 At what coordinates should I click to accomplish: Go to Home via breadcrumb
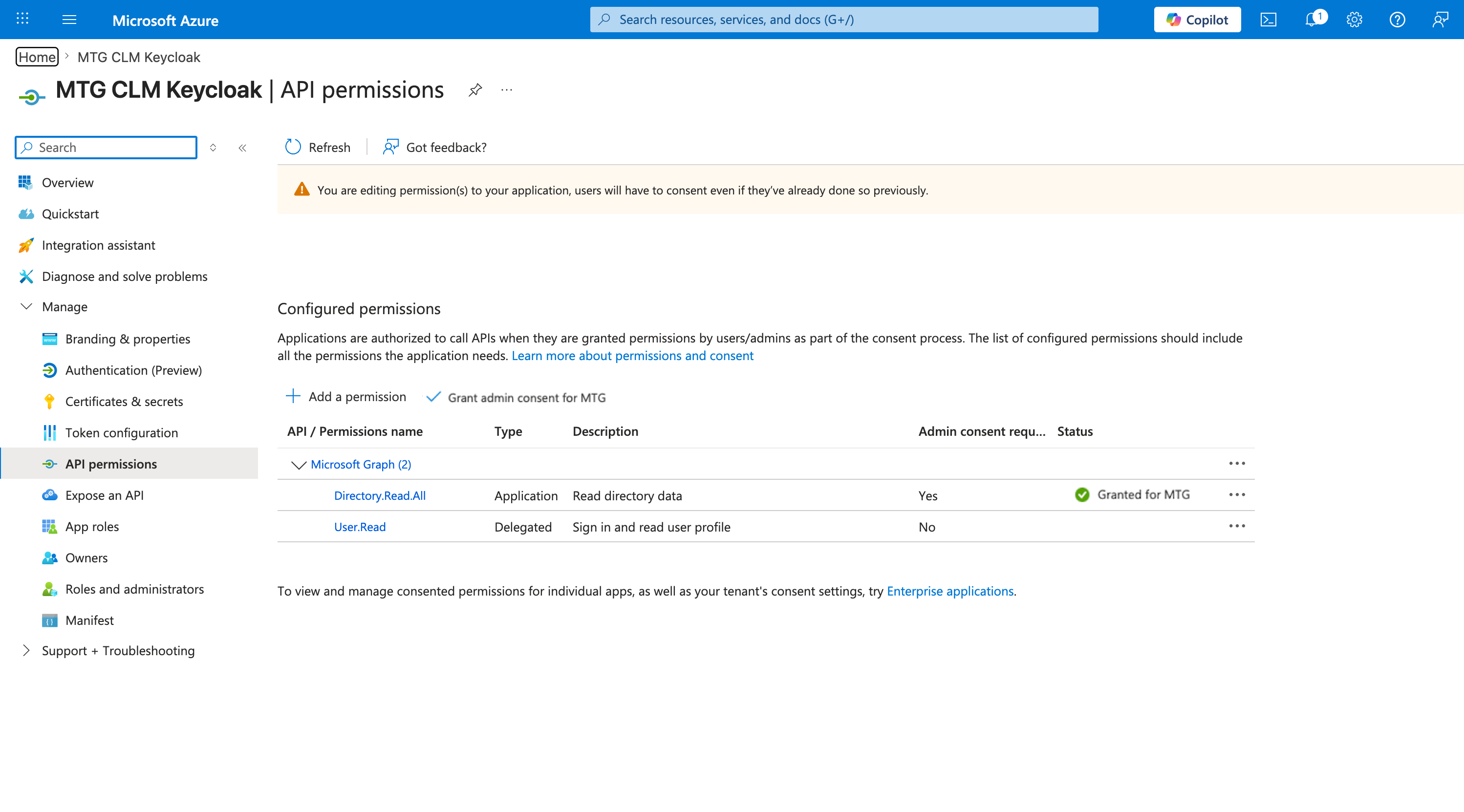click(37, 57)
